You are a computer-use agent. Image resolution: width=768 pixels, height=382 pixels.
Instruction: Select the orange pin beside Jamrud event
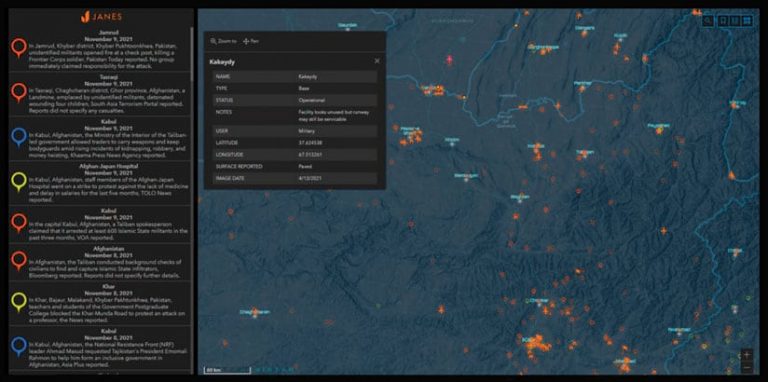click(19, 48)
